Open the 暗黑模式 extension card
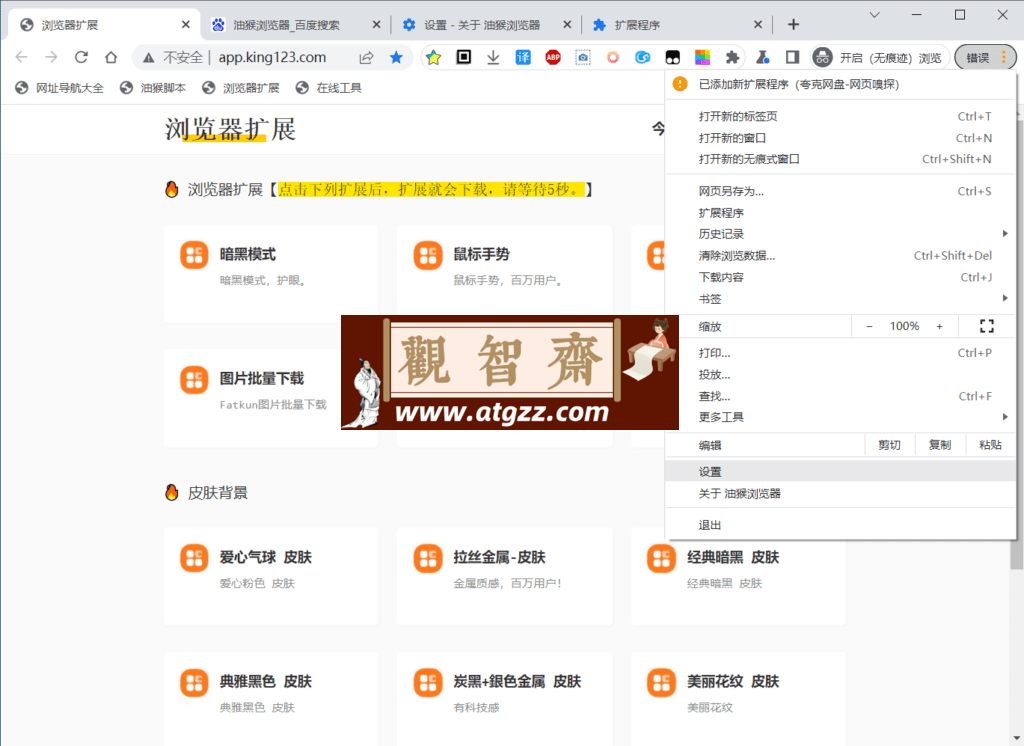This screenshot has height=746, width=1024. point(271,273)
